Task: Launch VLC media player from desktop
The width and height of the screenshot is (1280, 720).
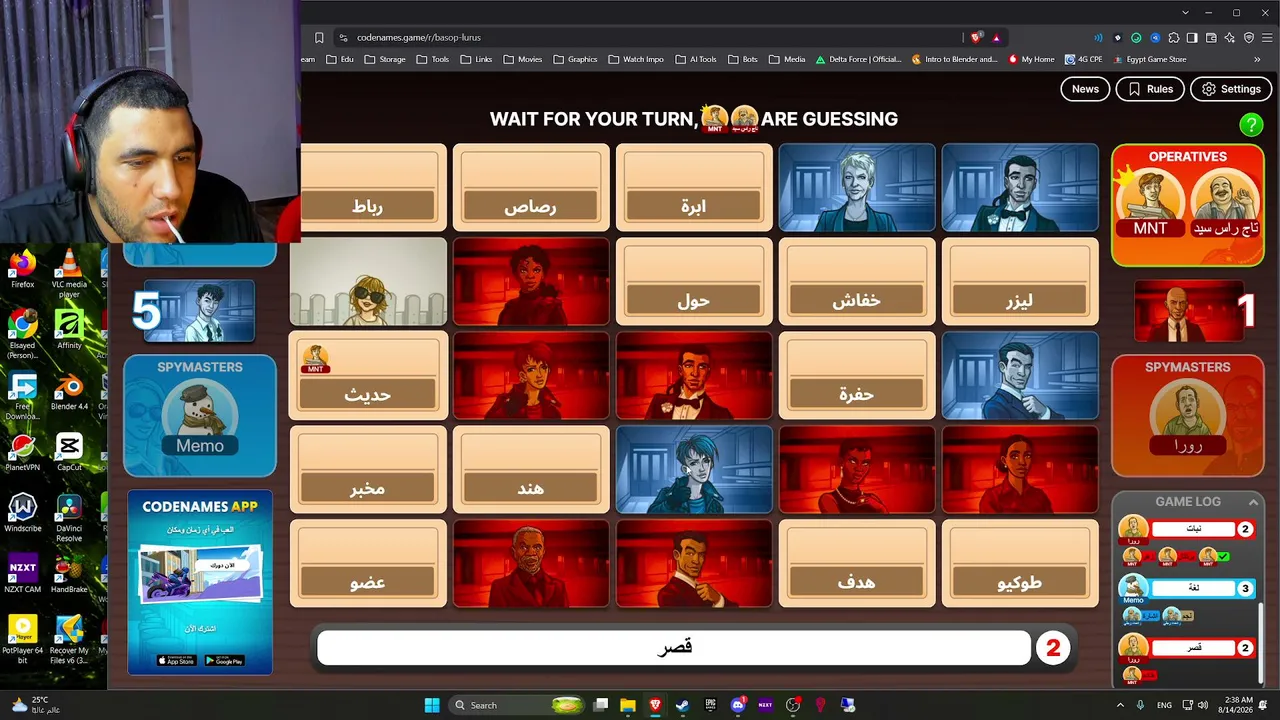Action: [69, 273]
